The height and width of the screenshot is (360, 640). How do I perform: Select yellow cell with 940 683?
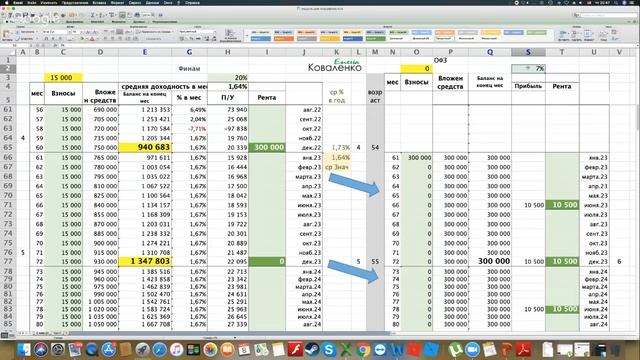click(x=145, y=147)
